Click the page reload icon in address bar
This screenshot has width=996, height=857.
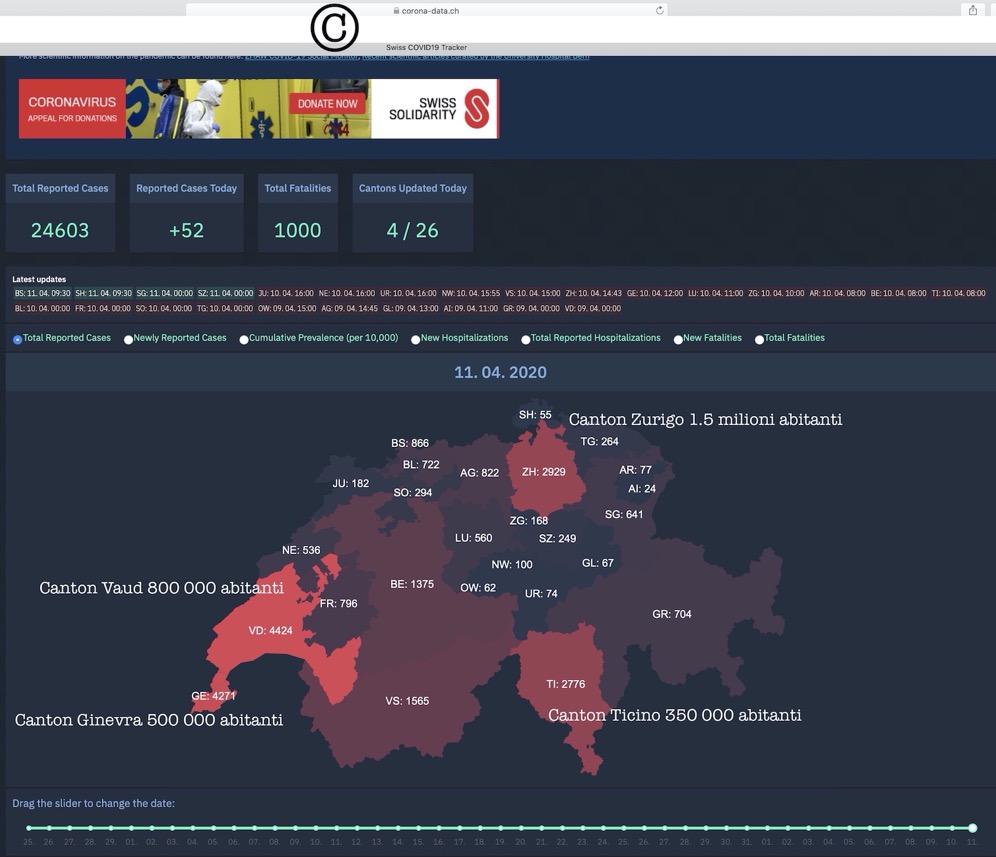coord(660,10)
